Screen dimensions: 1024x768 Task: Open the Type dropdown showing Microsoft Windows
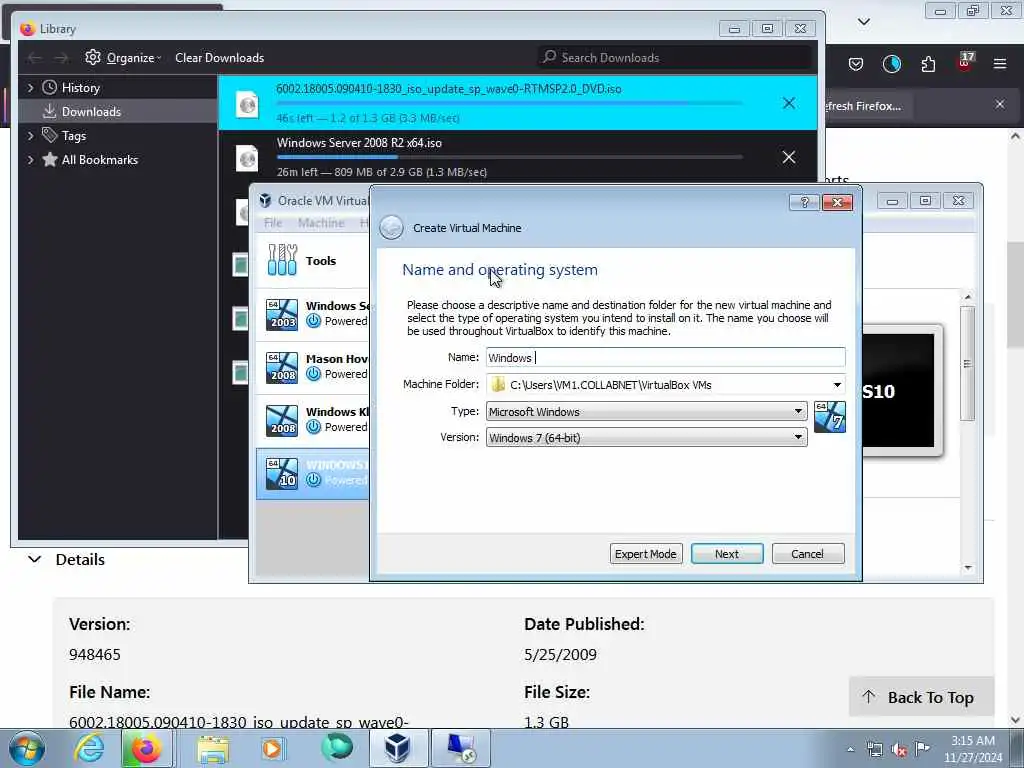click(647, 411)
